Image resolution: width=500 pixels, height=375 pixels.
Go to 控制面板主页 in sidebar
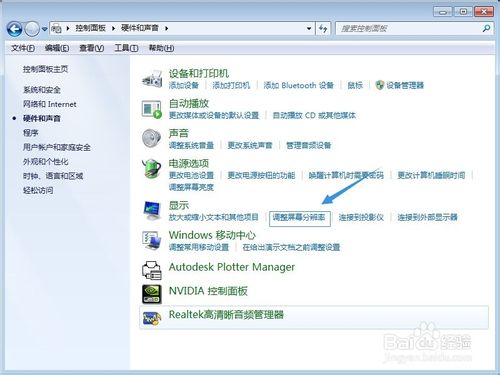click(45, 69)
